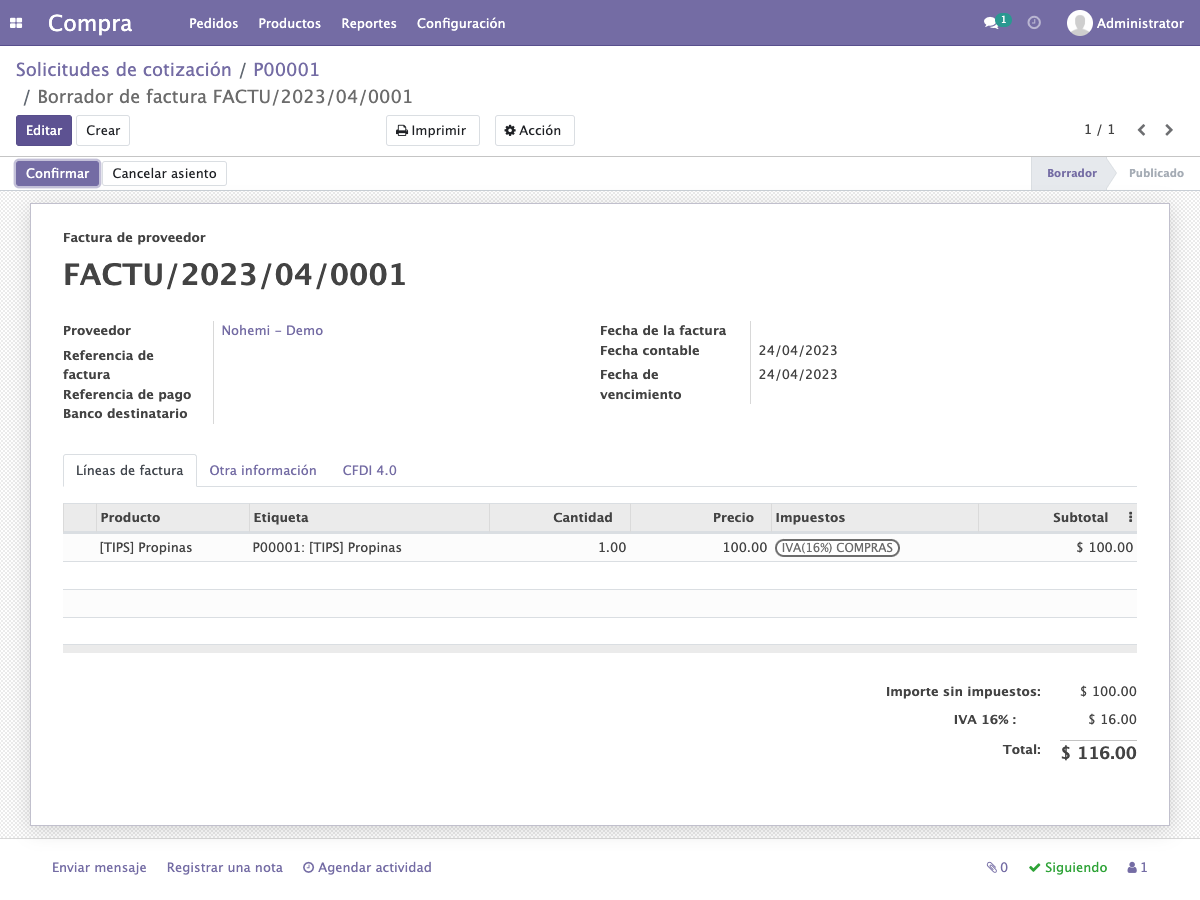The image size is (1200, 900).
Task: Click Fecha contable value 24/04/2023
Action: coord(798,351)
